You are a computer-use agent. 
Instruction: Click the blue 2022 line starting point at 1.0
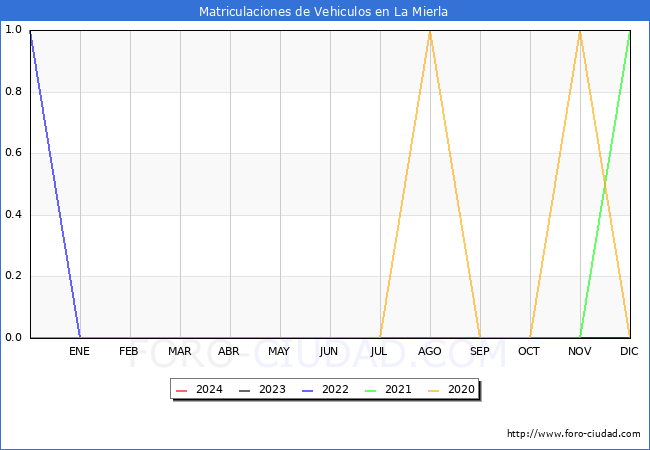[x=31, y=32]
